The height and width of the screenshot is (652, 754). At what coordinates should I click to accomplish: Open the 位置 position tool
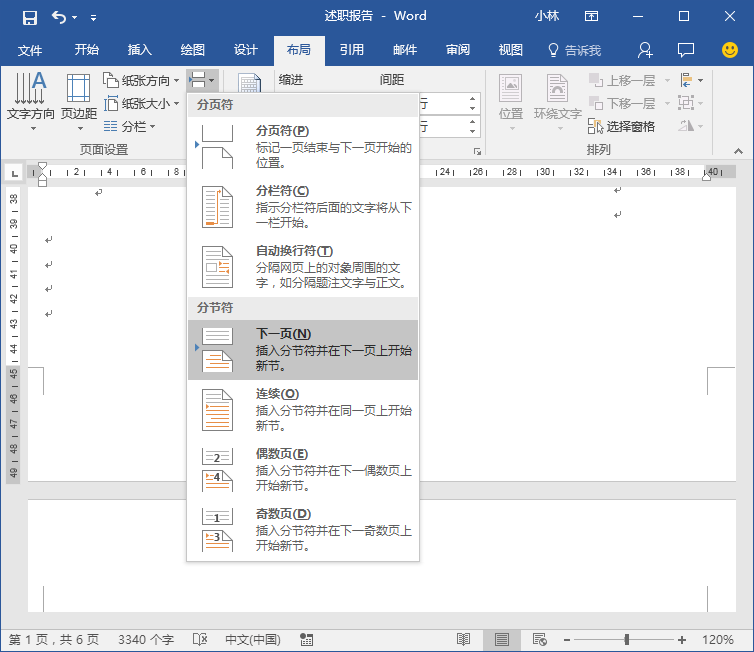[510, 102]
